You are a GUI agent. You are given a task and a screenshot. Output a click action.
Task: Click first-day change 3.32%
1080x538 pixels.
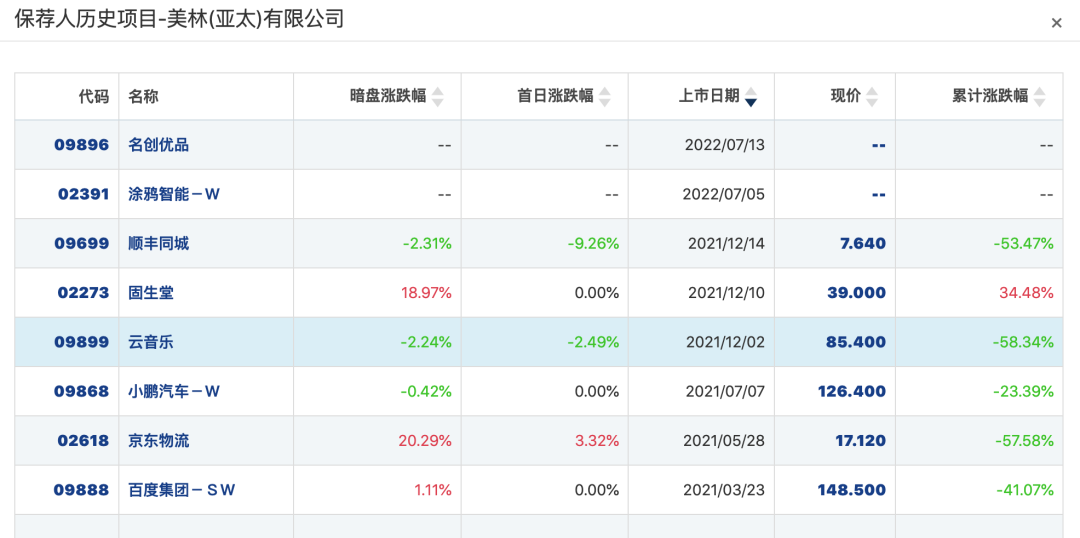597,440
